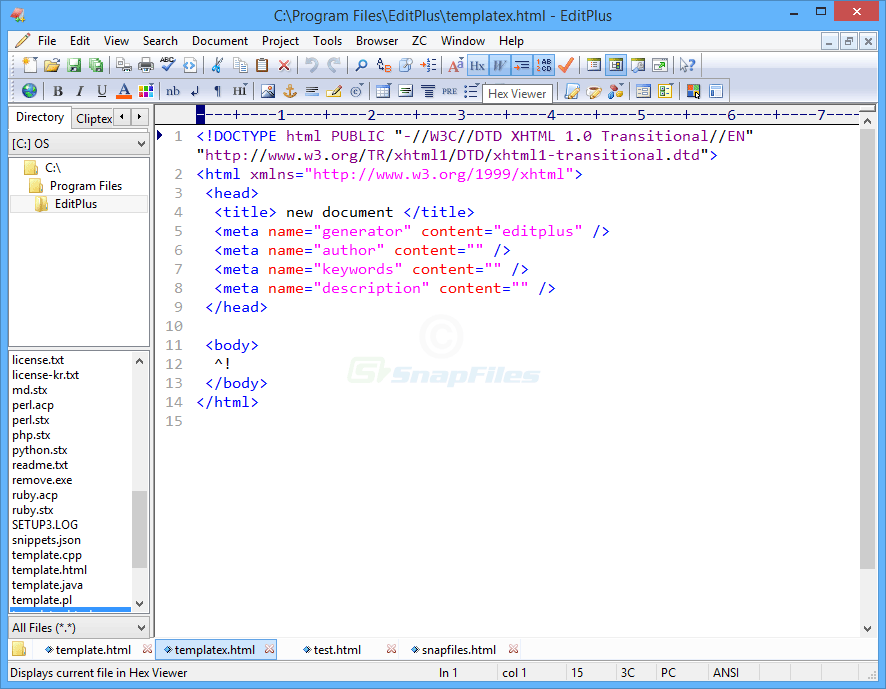Cut selection with the scissors icon
Viewport: 886px width, 689px height.
(217, 65)
